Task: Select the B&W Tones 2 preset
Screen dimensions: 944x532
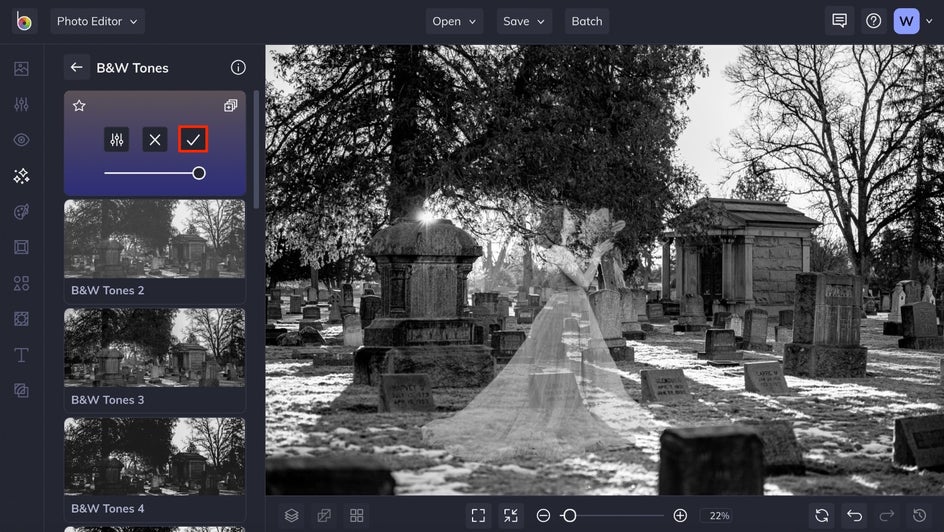Action: tap(155, 252)
